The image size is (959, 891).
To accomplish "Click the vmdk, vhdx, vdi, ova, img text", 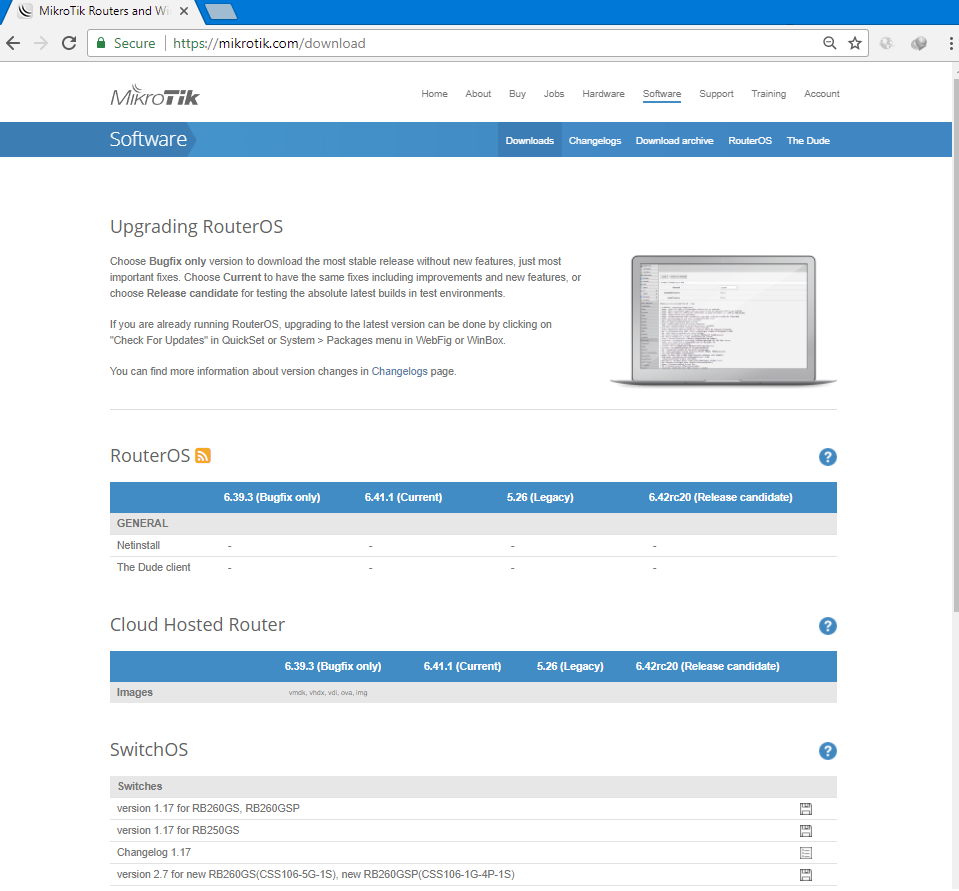I will (x=328, y=693).
